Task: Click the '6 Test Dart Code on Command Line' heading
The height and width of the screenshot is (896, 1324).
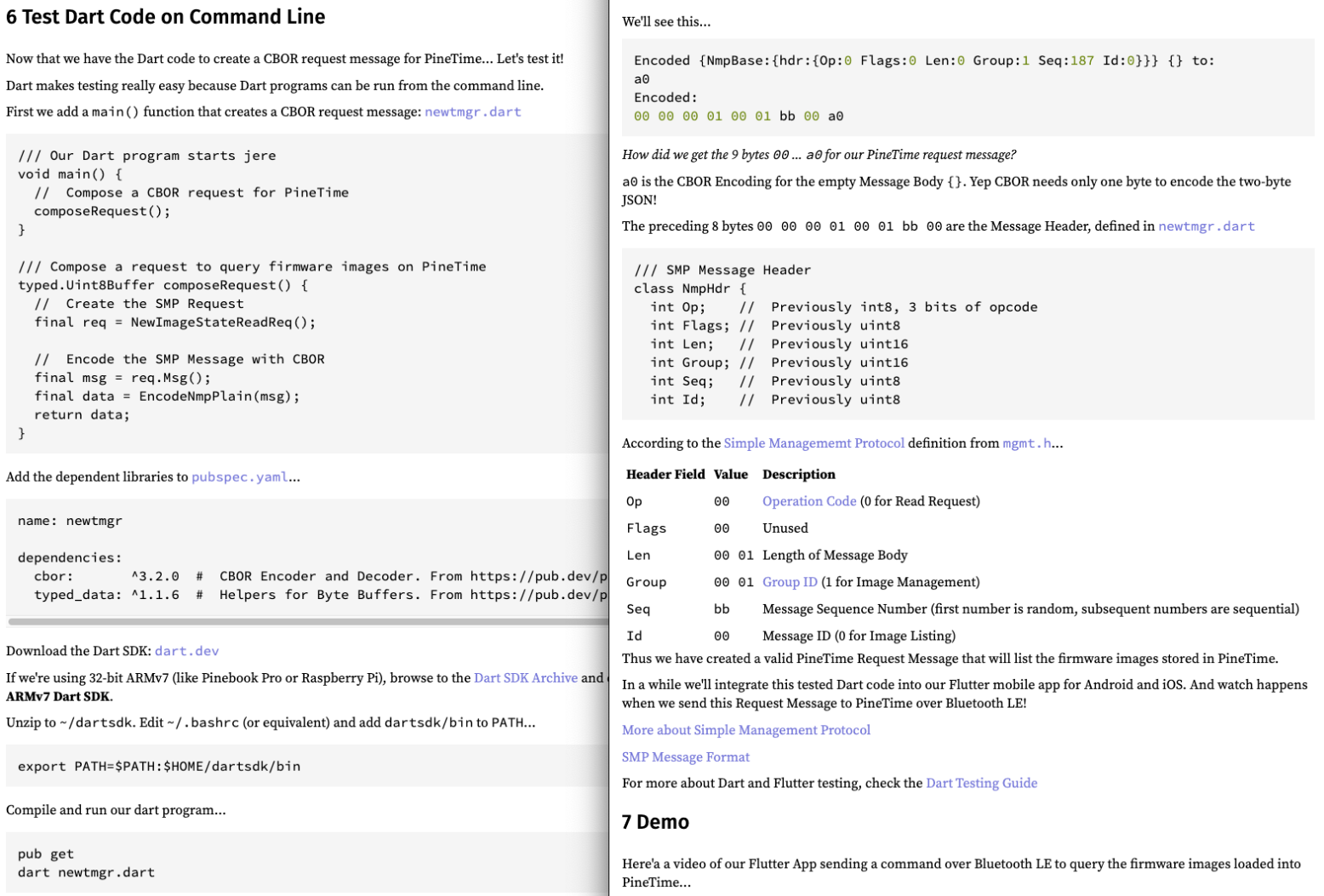Action: coord(166,17)
